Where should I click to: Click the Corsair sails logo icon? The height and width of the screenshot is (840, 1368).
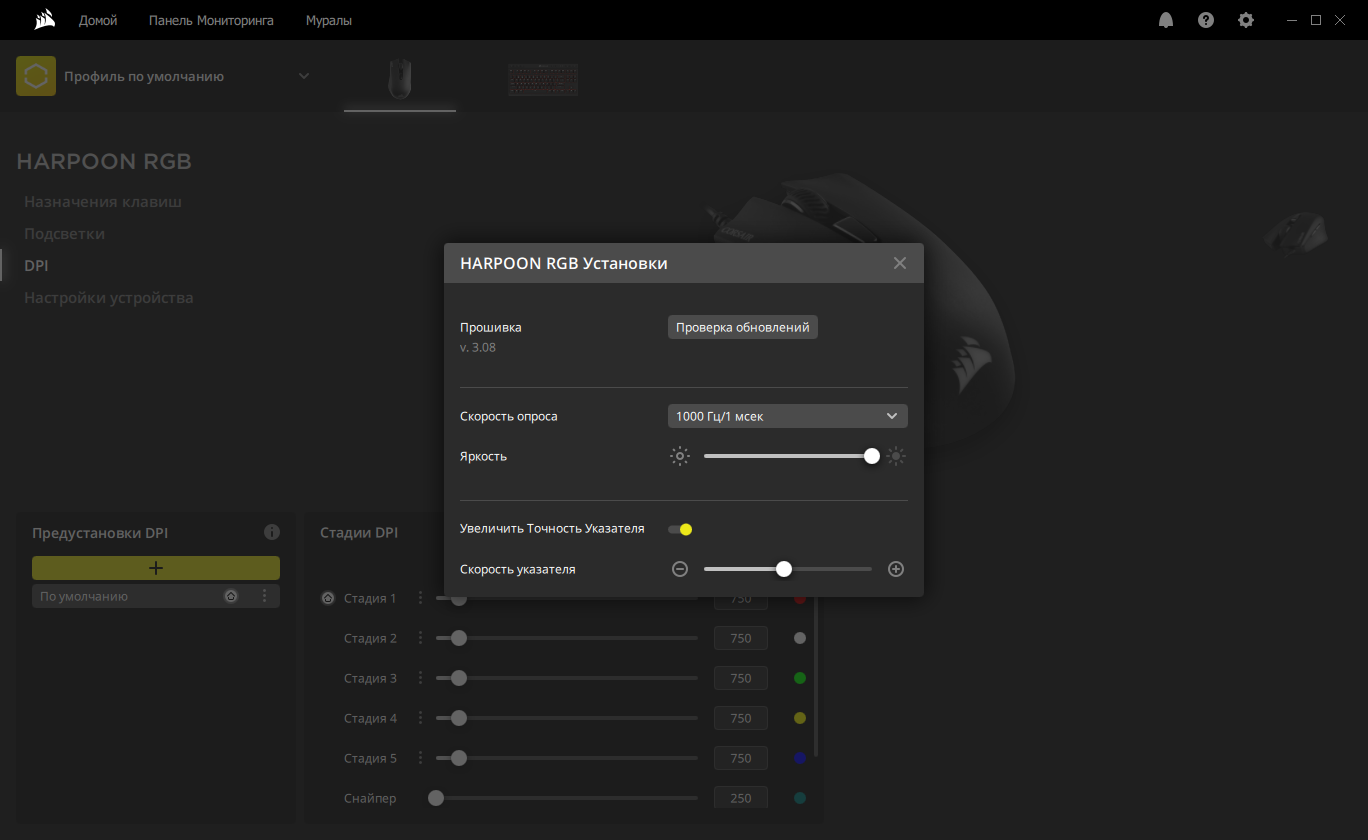click(x=43, y=20)
